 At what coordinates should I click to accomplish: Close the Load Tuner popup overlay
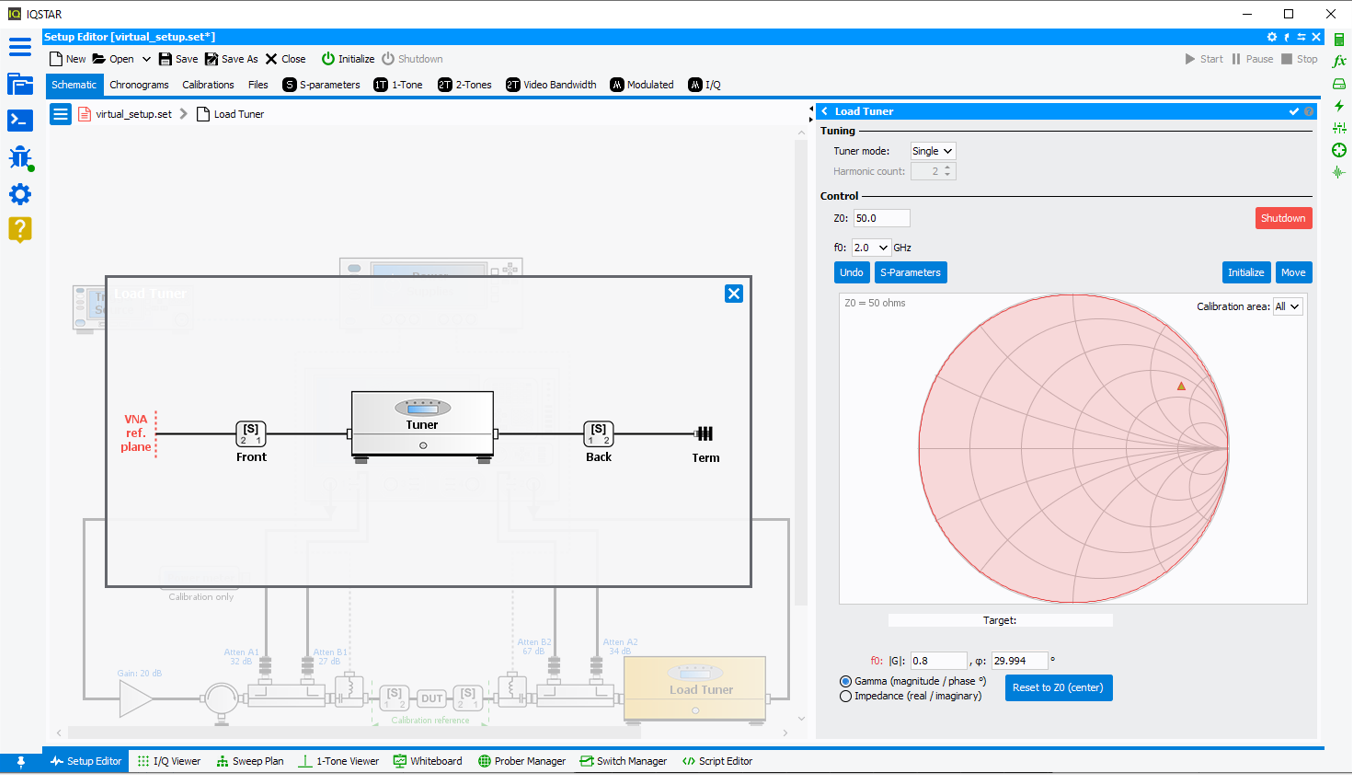(734, 293)
